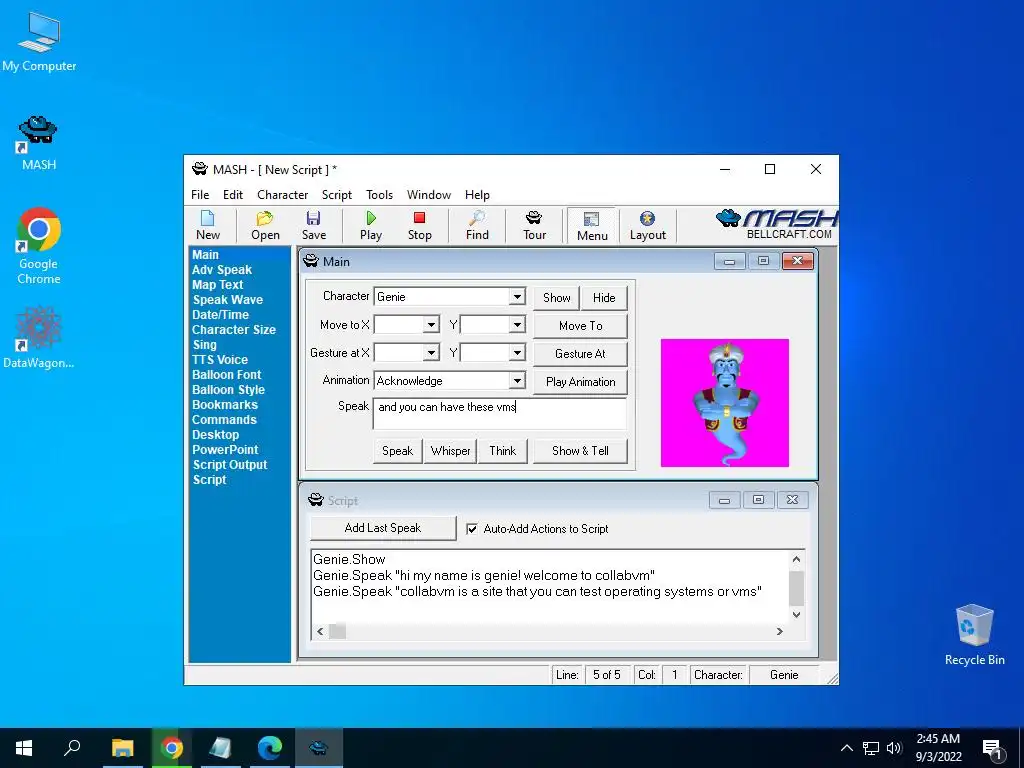
Task: Switch to Chrome in the taskbar
Action: [x=172, y=748]
